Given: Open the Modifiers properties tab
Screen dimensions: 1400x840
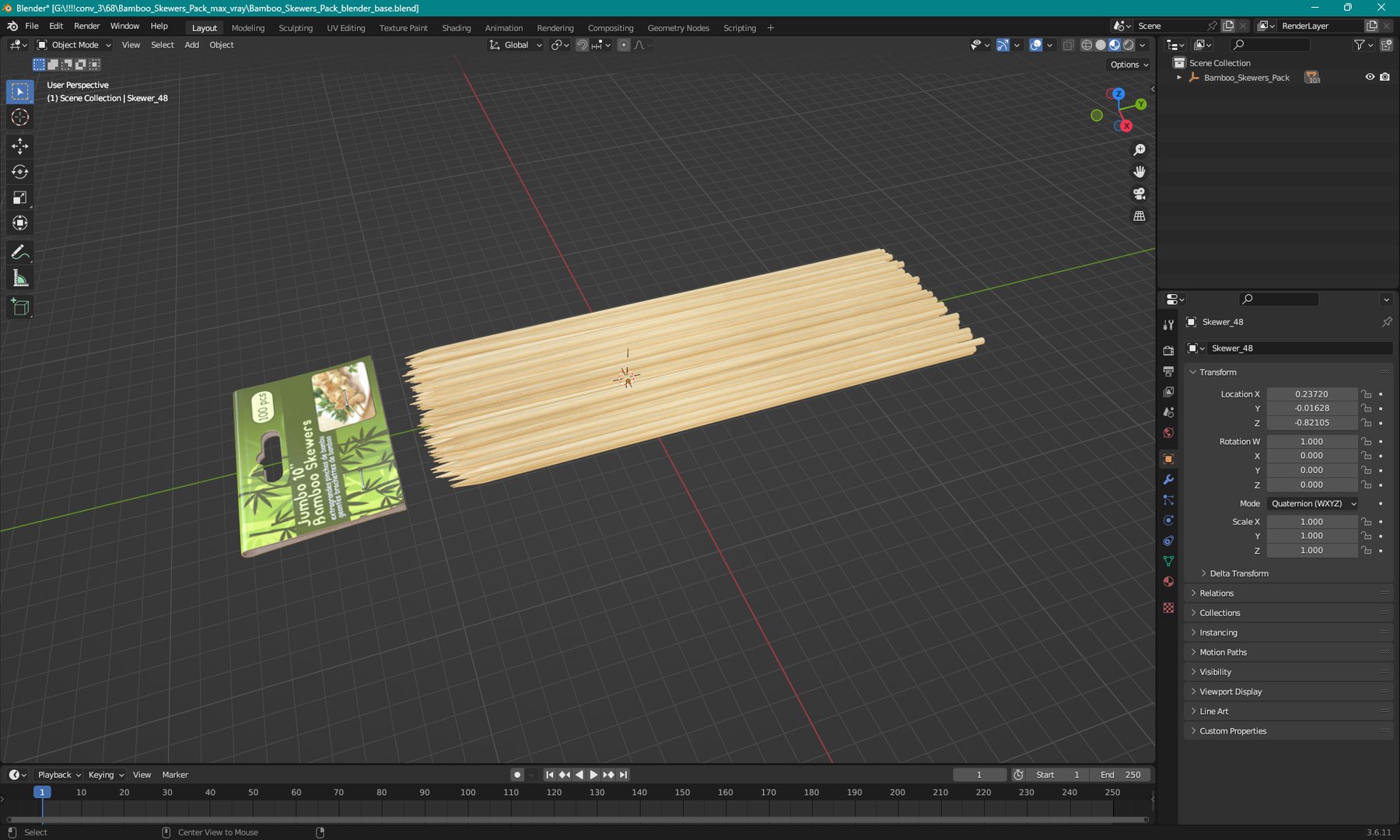Looking at the screenshot, I should pos(1168,480).
